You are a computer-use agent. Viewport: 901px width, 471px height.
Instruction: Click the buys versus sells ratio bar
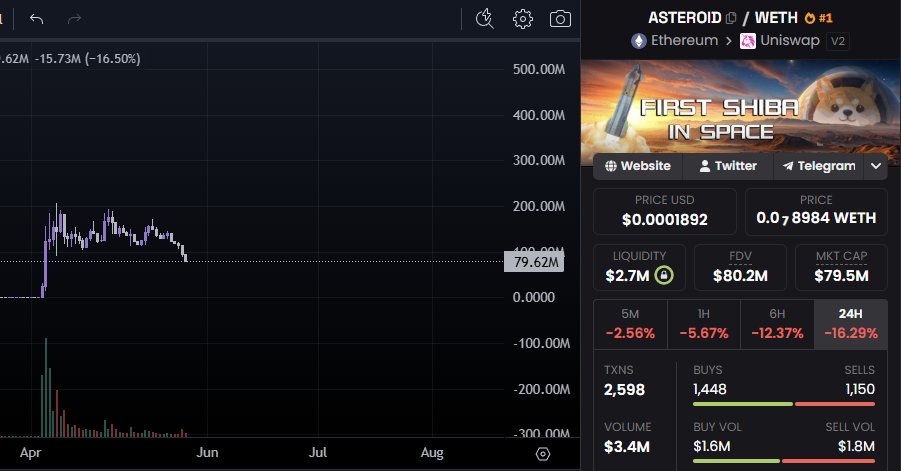click(x=784, y=404)
